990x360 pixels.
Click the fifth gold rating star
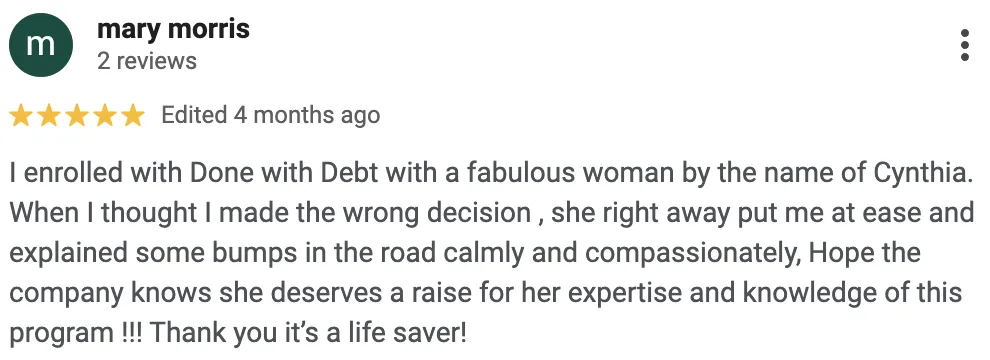[133, 116]
